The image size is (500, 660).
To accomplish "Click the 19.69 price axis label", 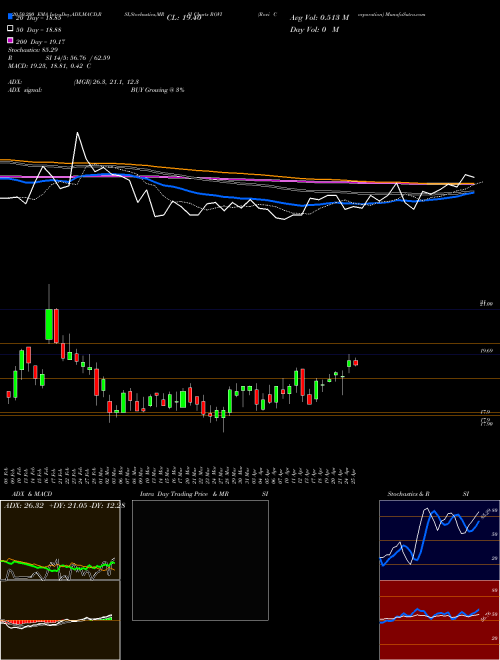I will click(x=486, y=351).
